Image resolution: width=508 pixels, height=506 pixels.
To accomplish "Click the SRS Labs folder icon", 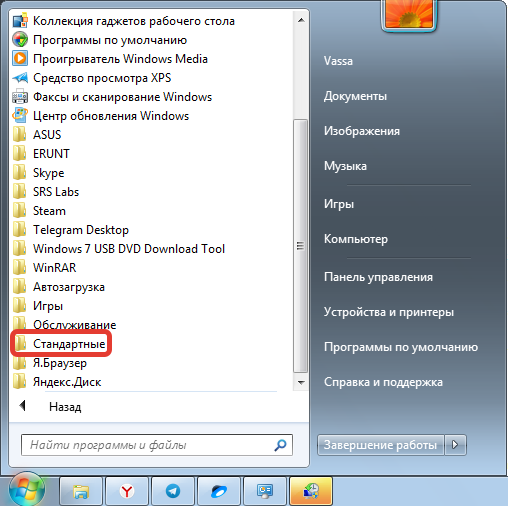I will [20, 192].
